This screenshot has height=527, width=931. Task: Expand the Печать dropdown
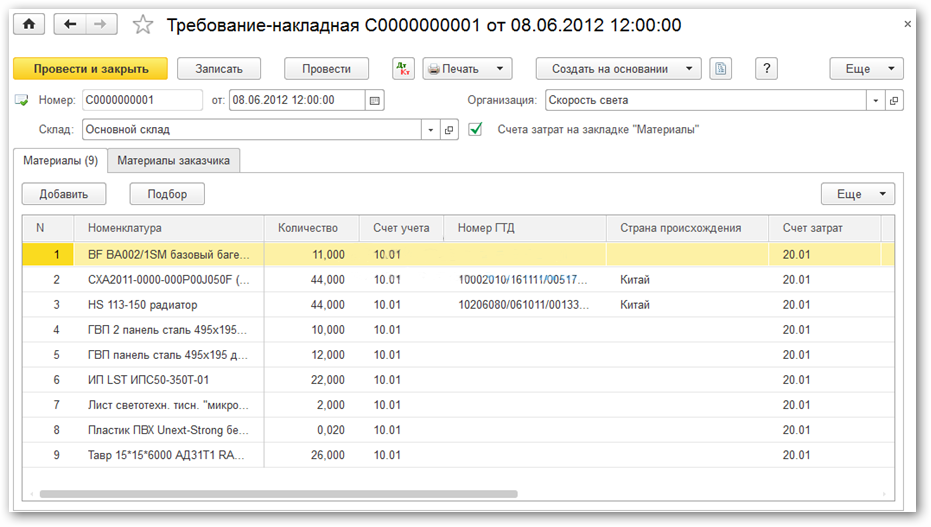click(x=468, y=69)
